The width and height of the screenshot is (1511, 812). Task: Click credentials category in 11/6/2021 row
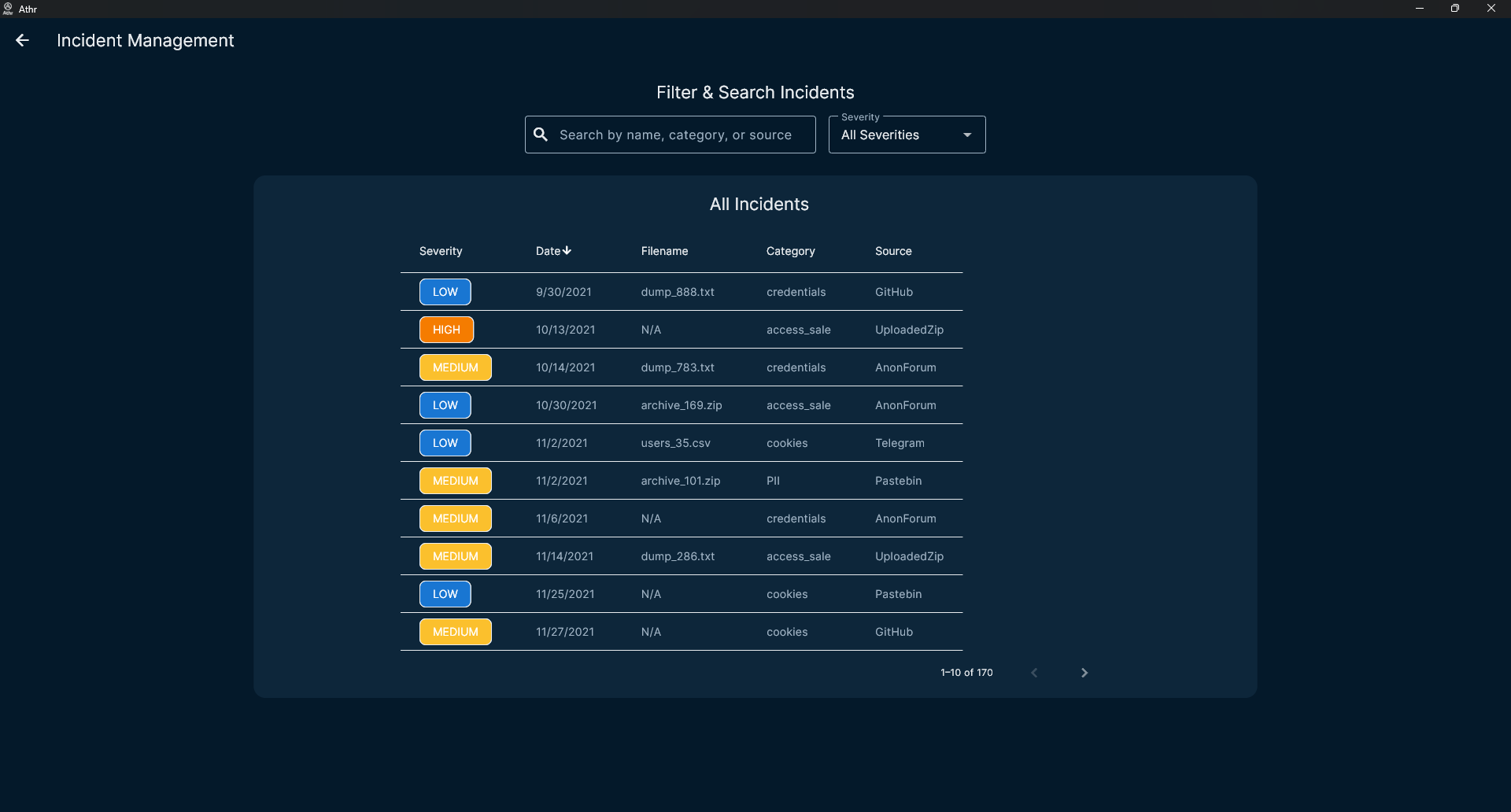coord(796,519)
